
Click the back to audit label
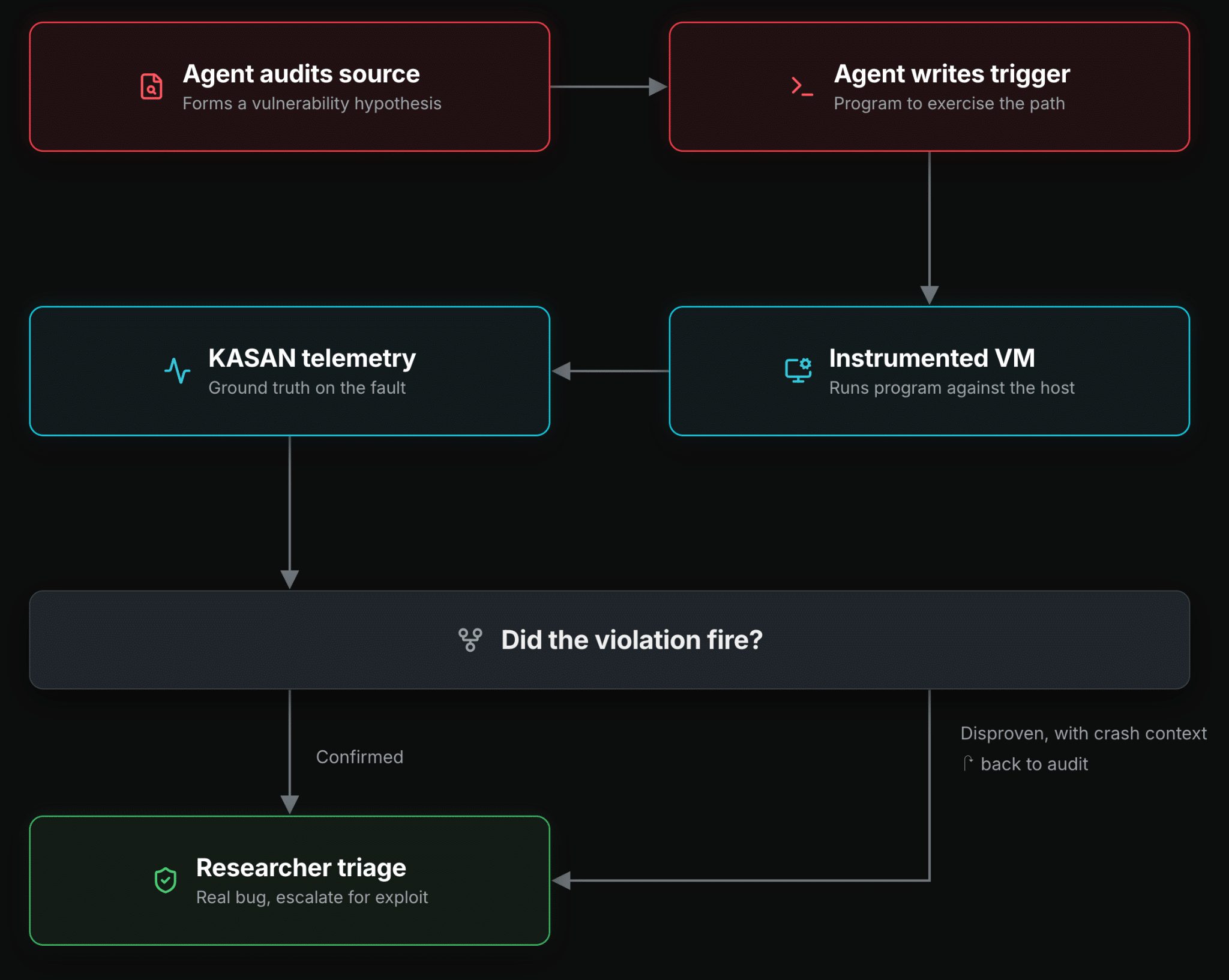(x=1034, y=764)
